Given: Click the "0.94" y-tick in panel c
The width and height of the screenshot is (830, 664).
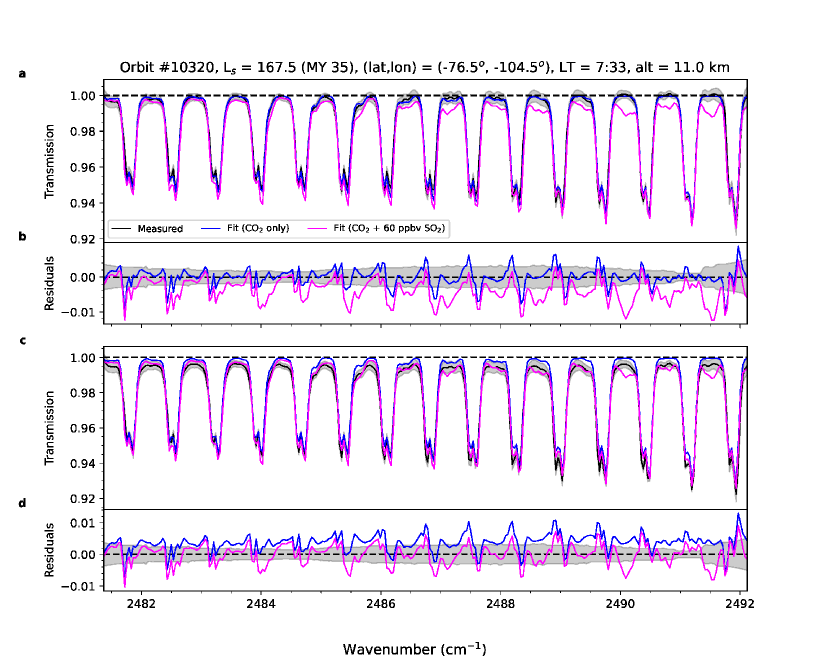Looking at the screenshot, I should point(83,463).
